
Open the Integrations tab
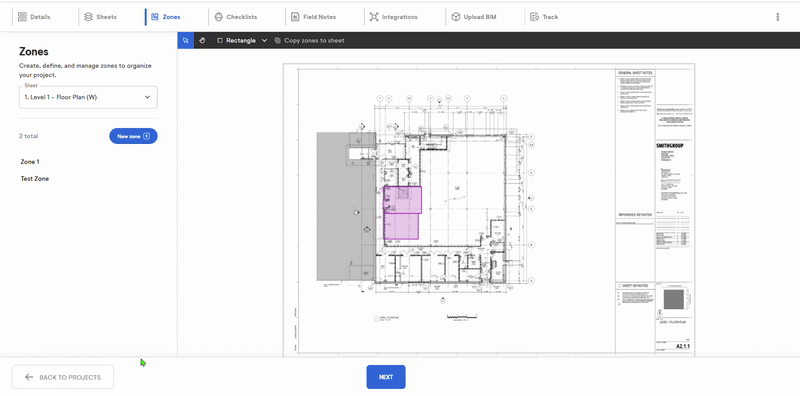393,17
